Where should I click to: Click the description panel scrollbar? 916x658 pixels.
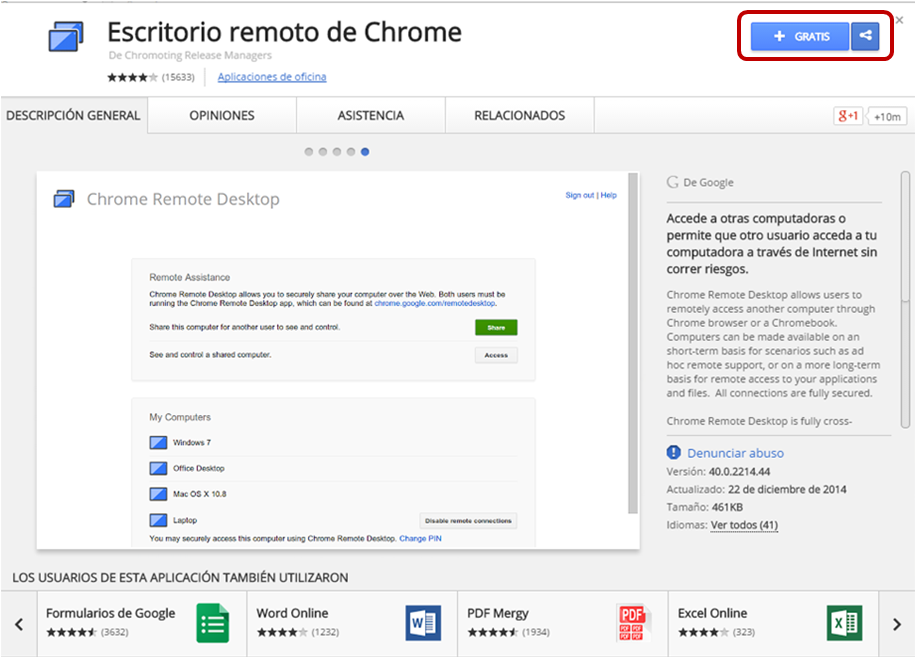pyautogui.click(x=905, y=299)
